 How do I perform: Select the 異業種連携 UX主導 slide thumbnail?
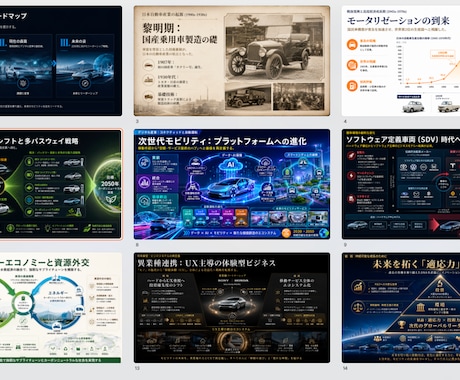click(232, 308)
